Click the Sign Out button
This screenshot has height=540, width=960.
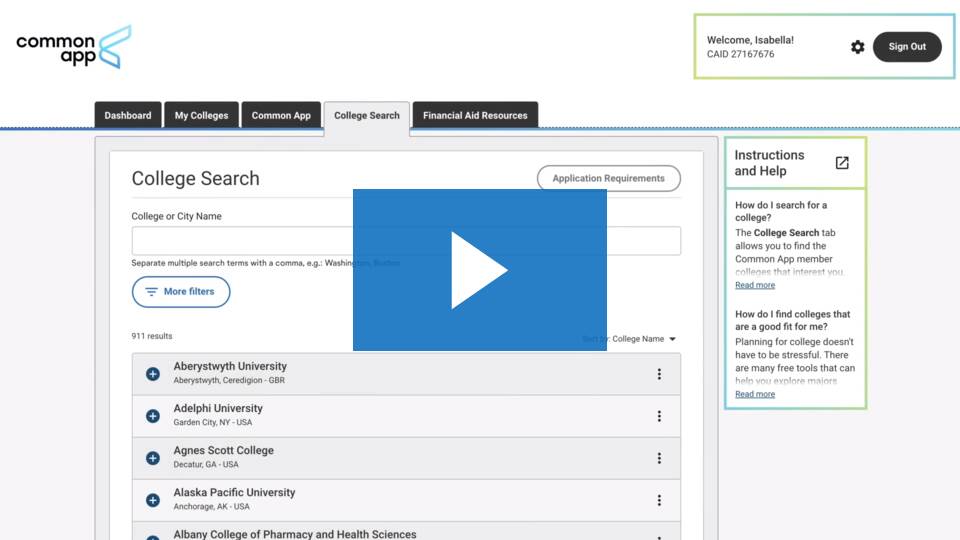click(x=907, y=47)
